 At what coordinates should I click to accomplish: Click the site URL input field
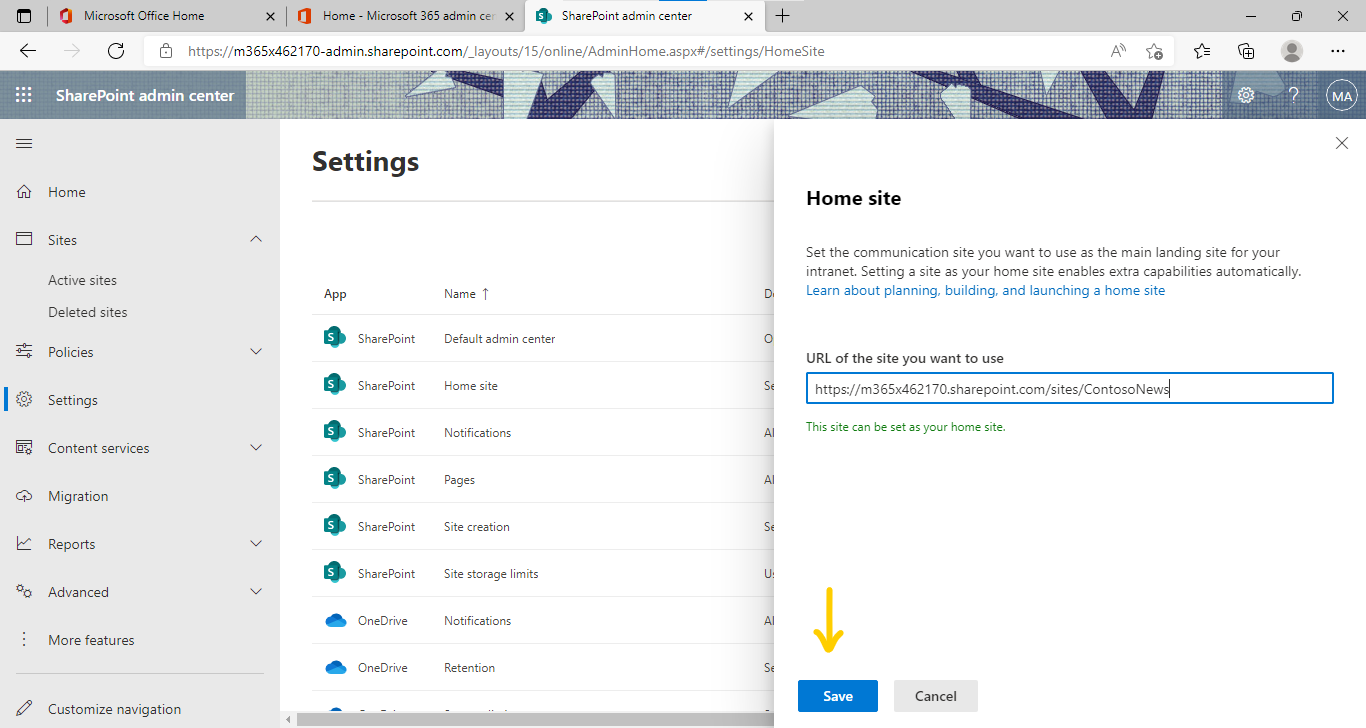(x=1070, y=389)
